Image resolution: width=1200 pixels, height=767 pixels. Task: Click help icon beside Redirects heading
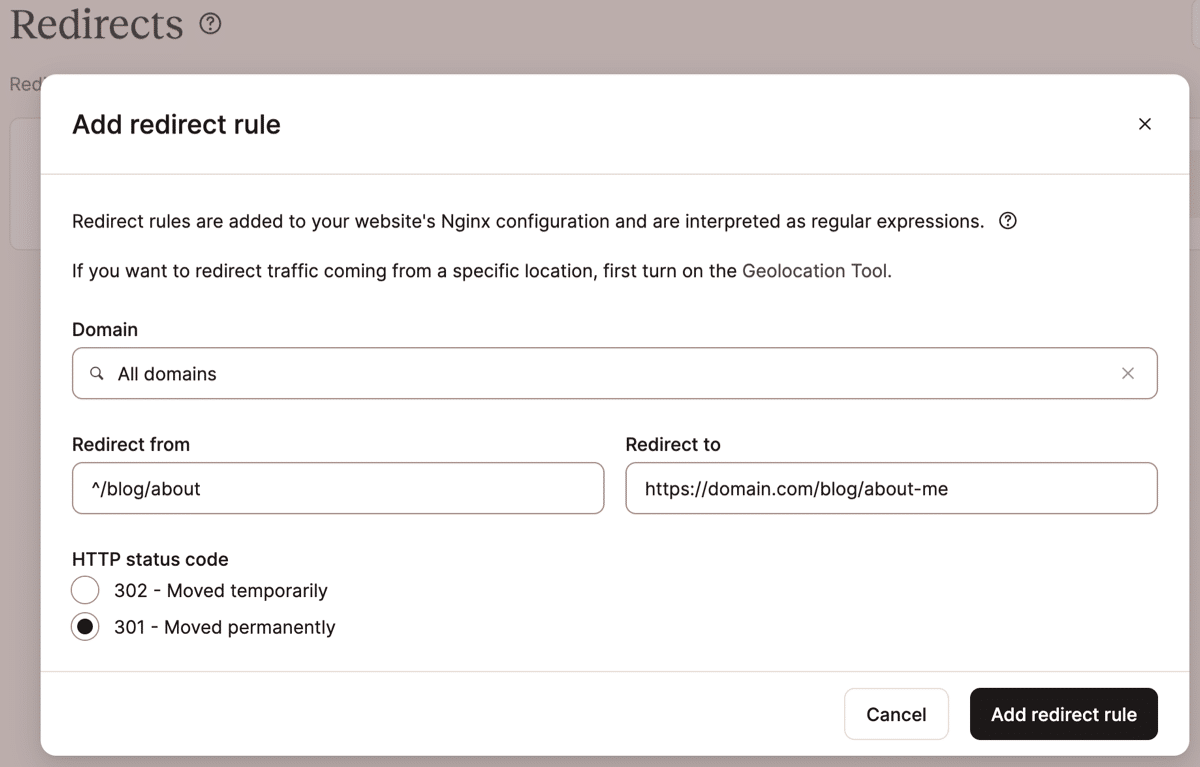(x=210, y=24)
